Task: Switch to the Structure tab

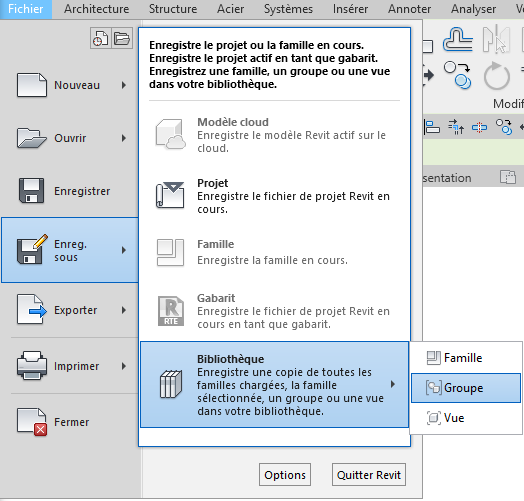Action: (x=173, y=9)
